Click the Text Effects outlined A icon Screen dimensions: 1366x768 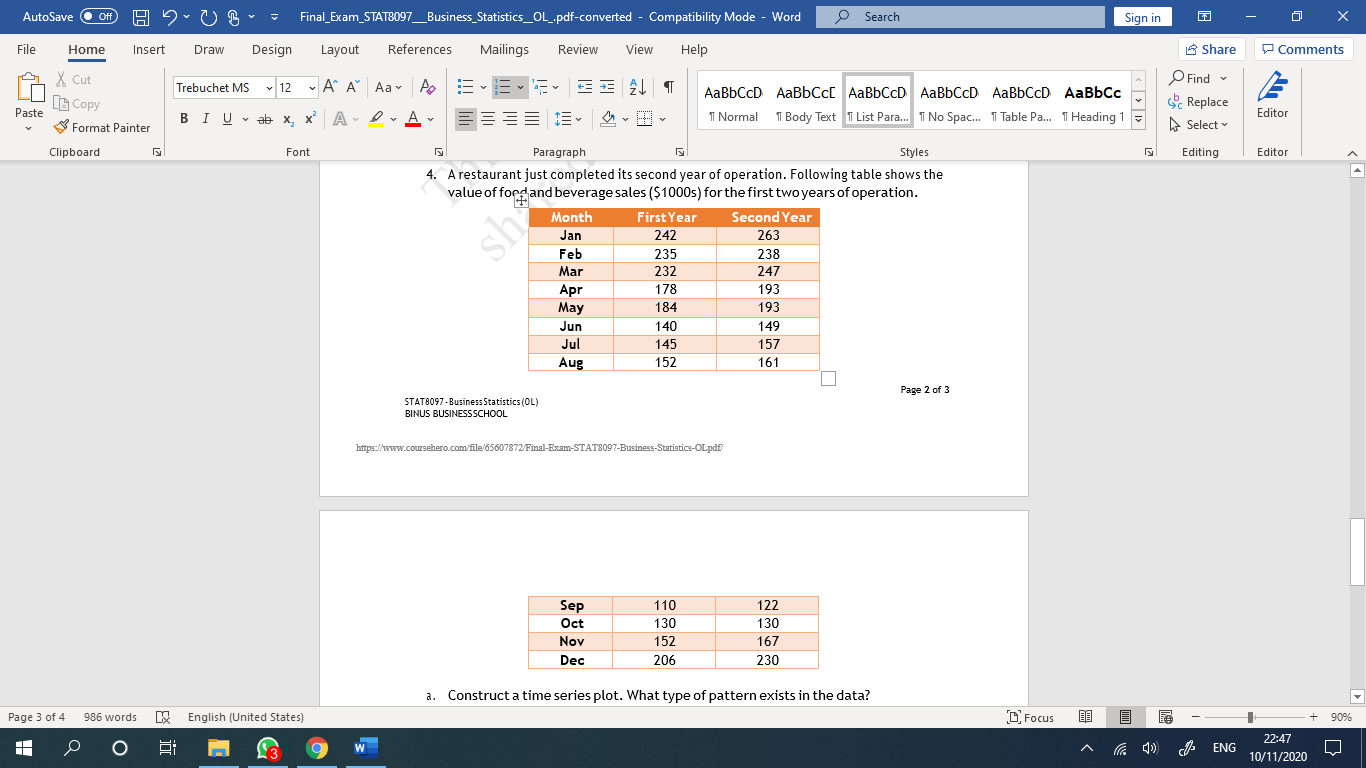338,119
